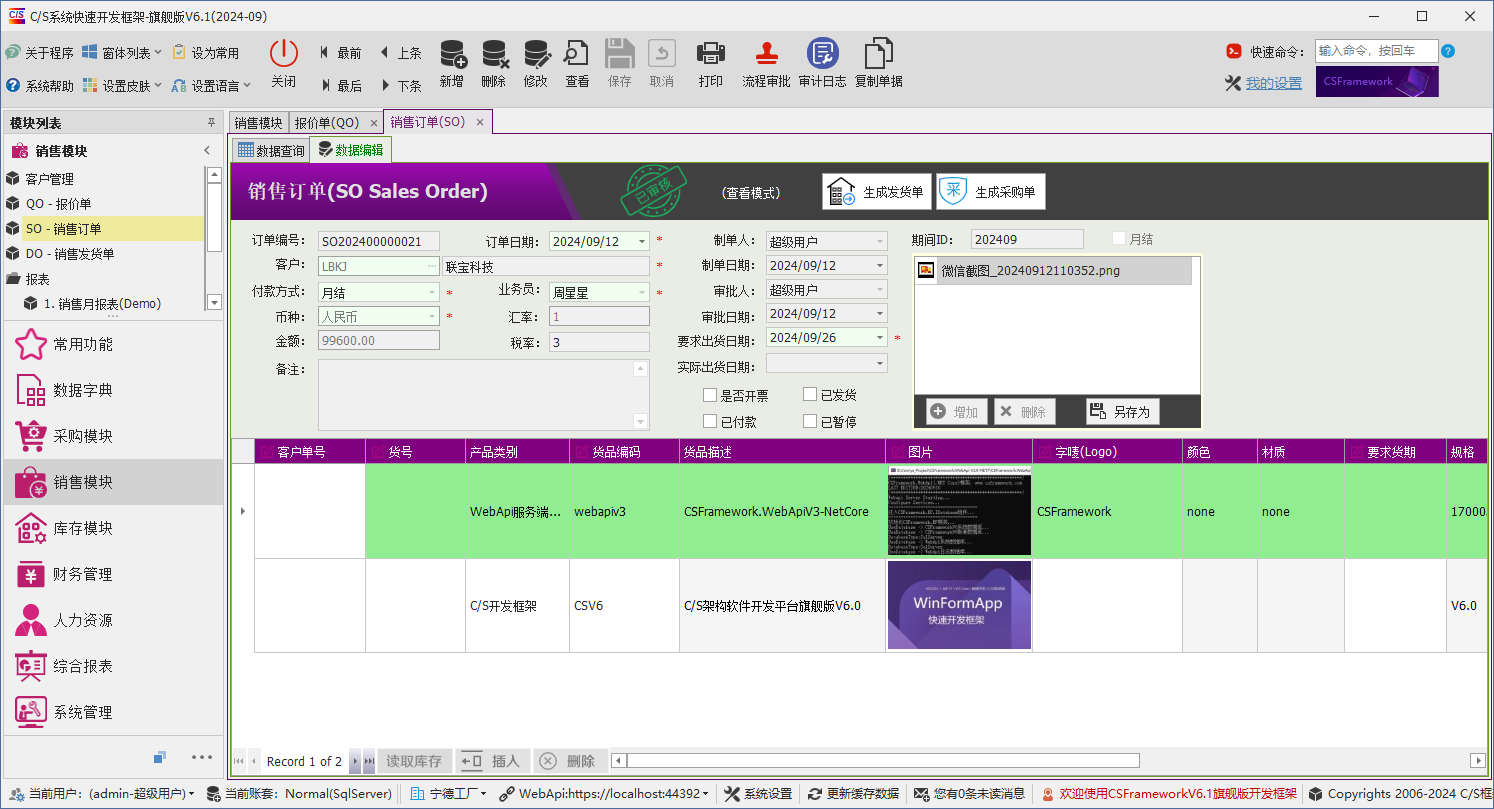Open the 实际出货日期 date dropdown

click(x=879, y=364)
